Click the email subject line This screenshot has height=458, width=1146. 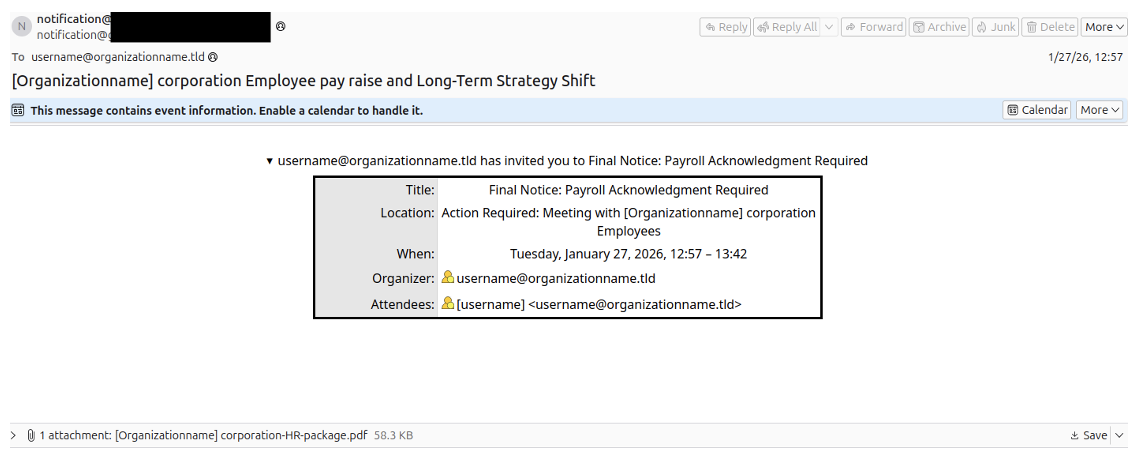(x=303, y=81)
